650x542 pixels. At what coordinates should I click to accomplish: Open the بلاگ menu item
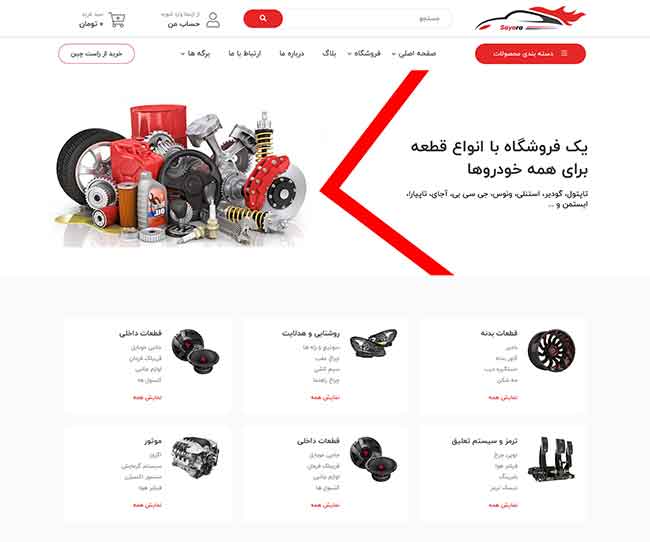(329, 53)
